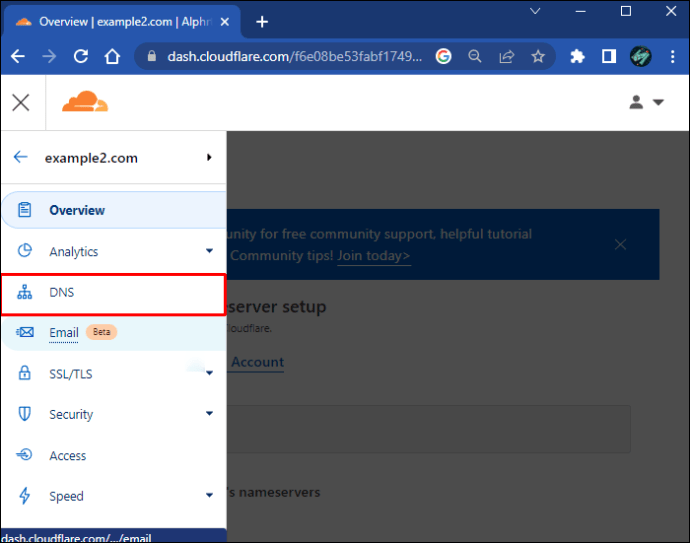
Task: Close the sidebar with the X icon
Action: click(x=21, y=103)
